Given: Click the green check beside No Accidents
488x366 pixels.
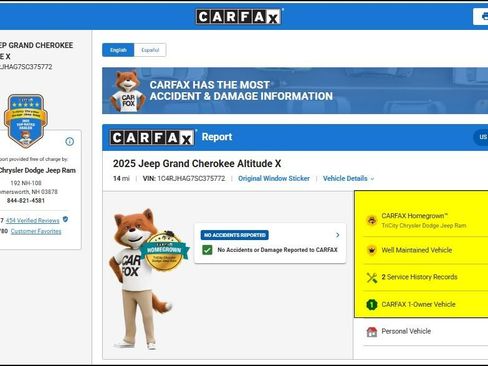Looking at the screenshot, I should pyautogui.click(x=207, y=250).
